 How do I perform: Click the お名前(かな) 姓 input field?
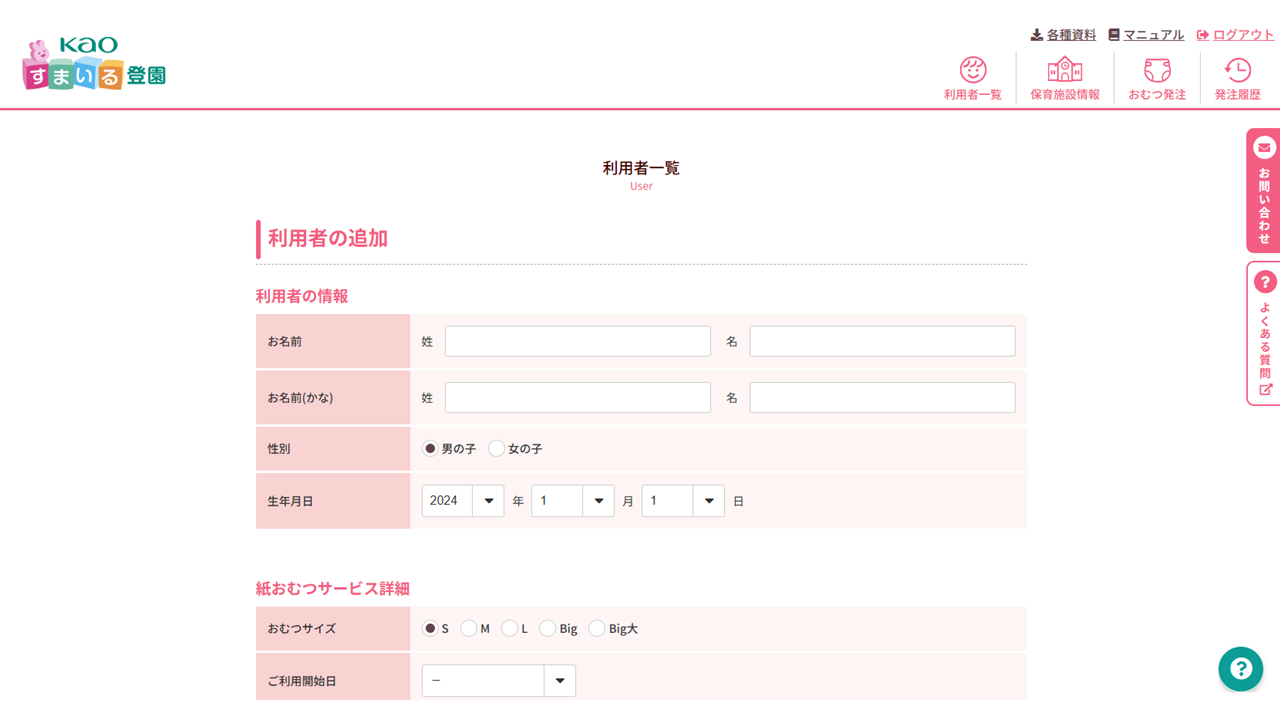coord(578,397)
